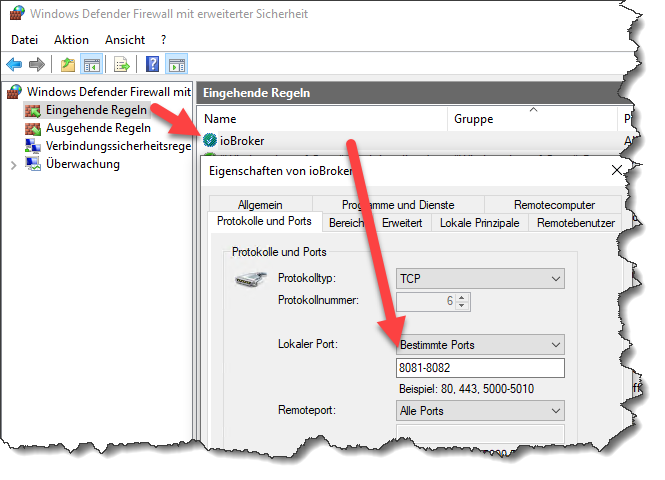Image resolution: width=665 pixels, height=480 pixels.
Task: Open the Protokolltyp TCP dropdown
Action: pyautogui.click(x=480, y=279)
